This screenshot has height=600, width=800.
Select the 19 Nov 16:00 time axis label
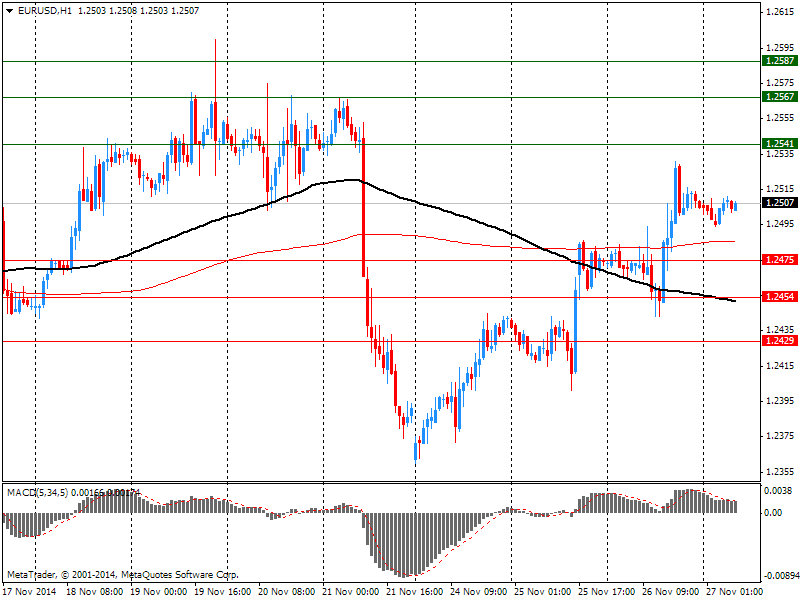tap(222, 592)
